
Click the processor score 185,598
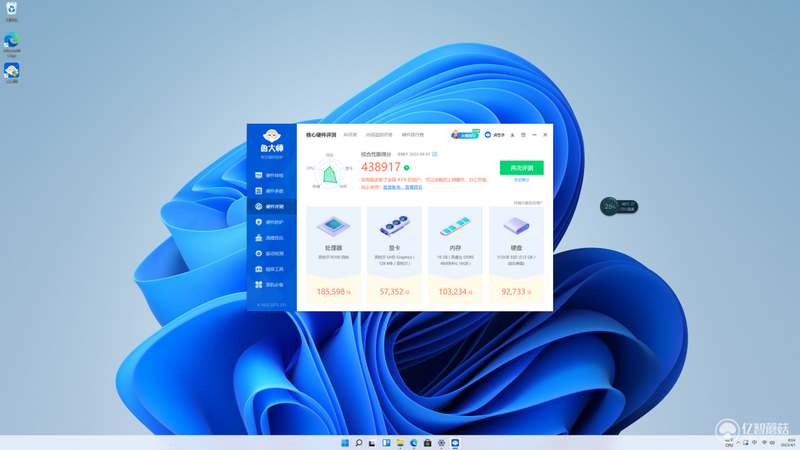coord(331,292)
